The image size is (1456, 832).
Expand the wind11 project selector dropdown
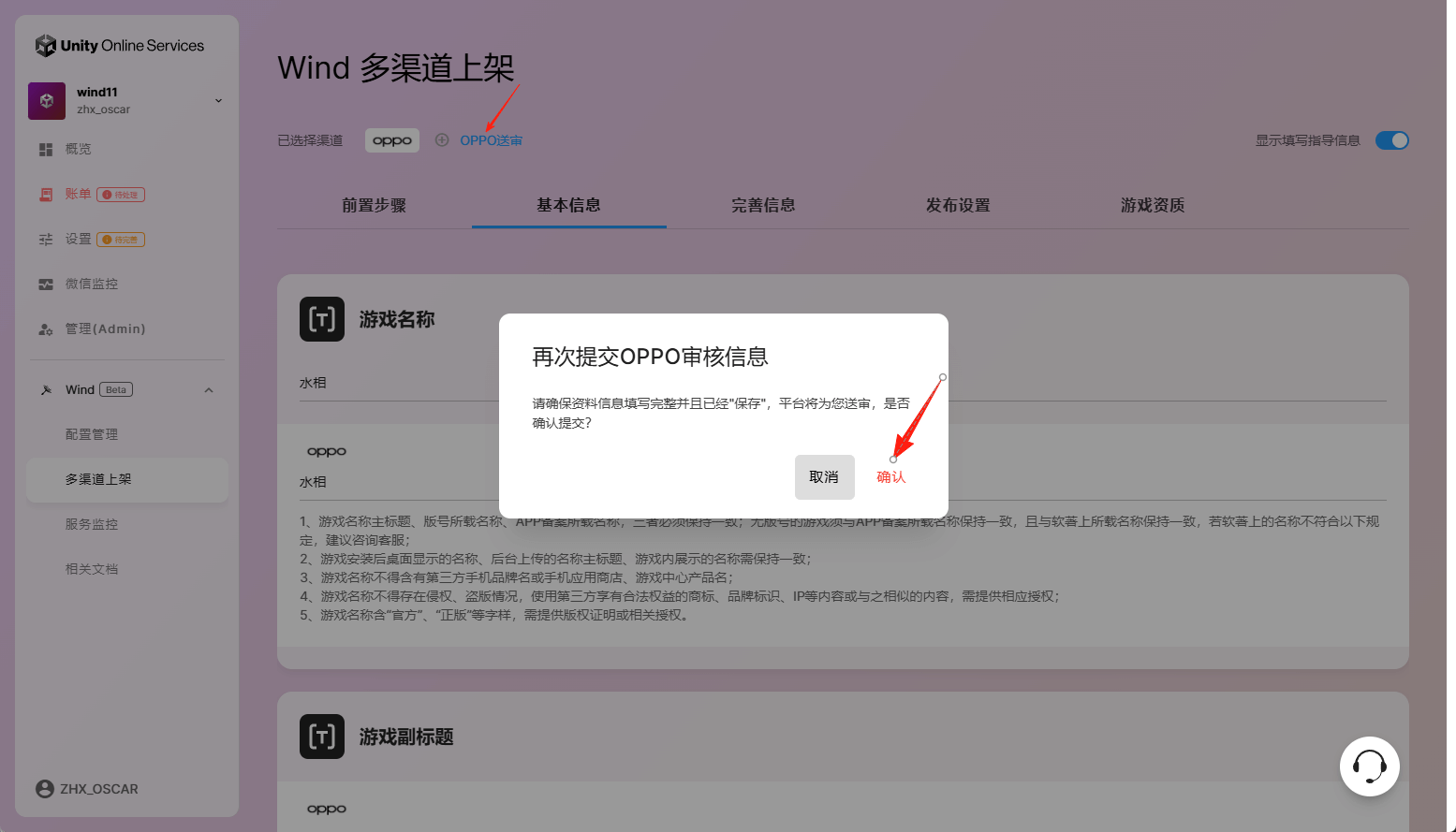pos(218,100)
